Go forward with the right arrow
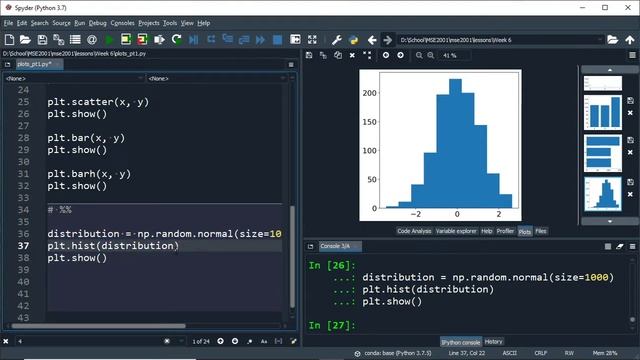The width and height of the screenshot is (640, 360). tap(387, 40)
